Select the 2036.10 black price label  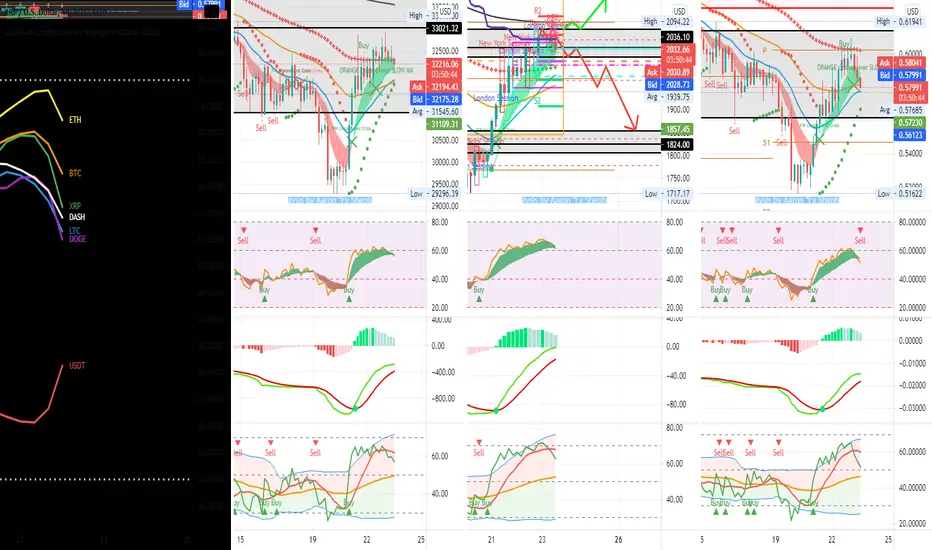[678, 37]
